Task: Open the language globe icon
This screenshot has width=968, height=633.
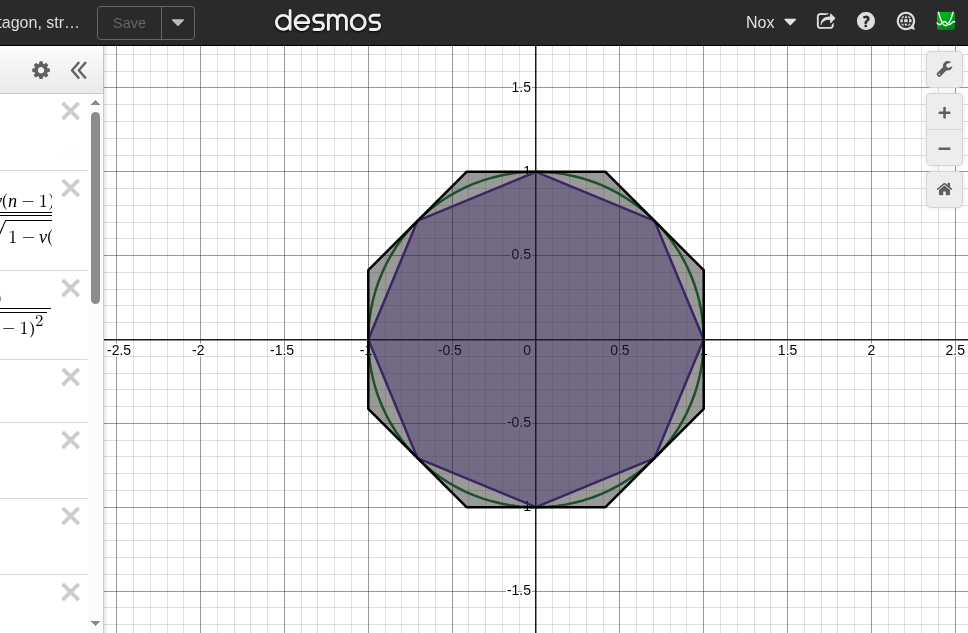Action: pos(906,22)
